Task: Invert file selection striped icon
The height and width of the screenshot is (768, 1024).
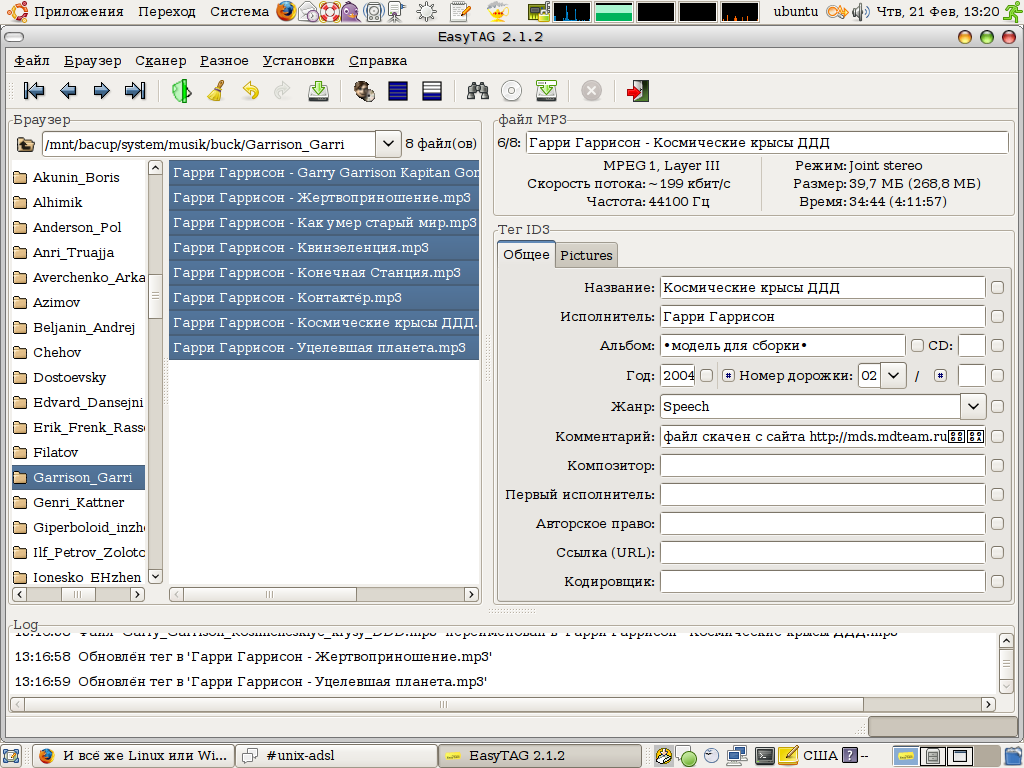Action: click(432, 91)
